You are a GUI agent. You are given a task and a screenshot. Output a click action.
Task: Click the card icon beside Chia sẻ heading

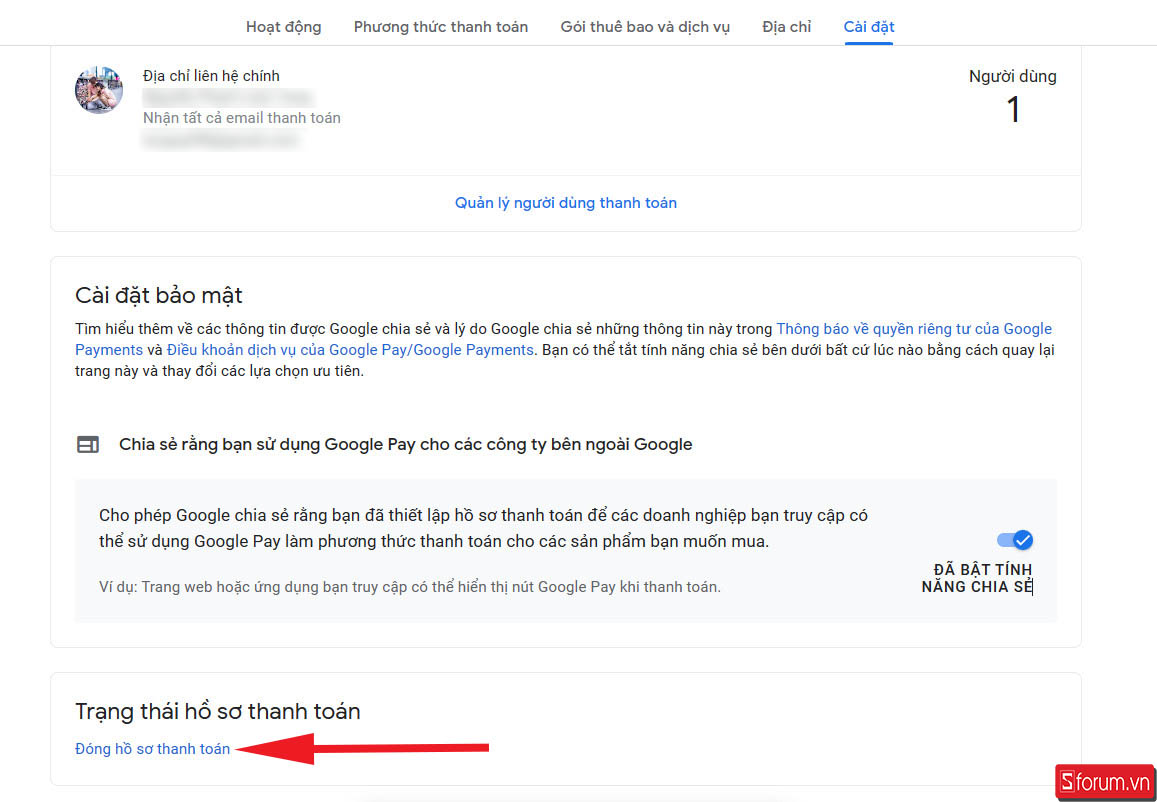(x=88, y=445)
